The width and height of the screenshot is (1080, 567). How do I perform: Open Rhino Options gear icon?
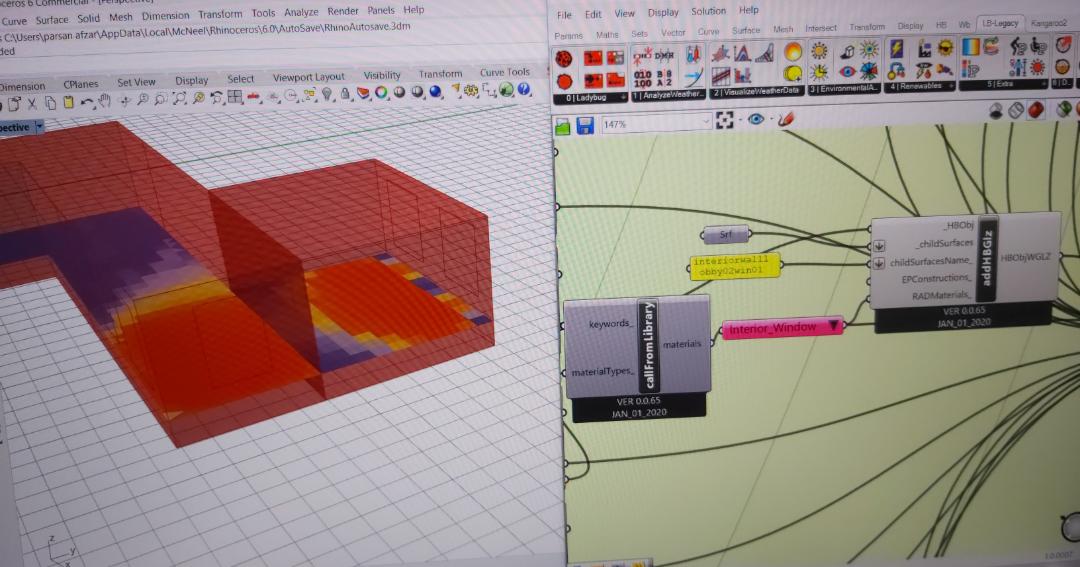coord(471,90)
